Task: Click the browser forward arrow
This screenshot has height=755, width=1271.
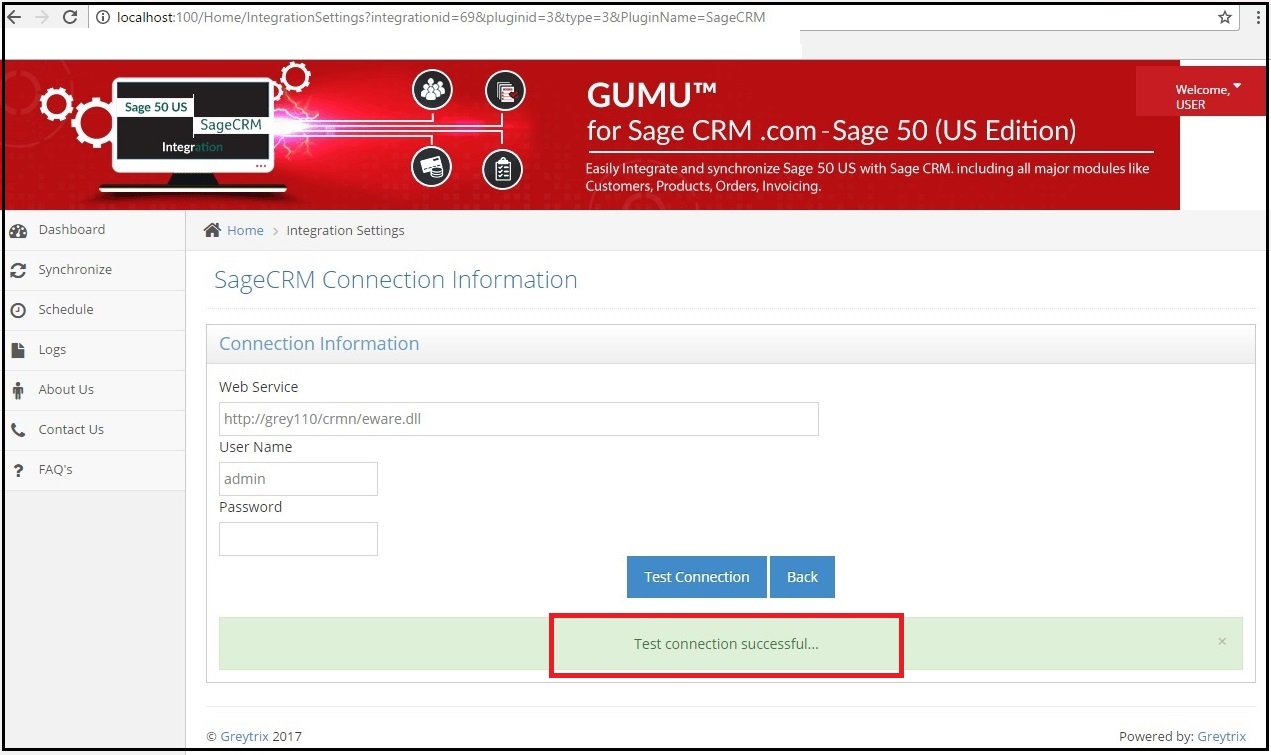Action: point(41,17)
